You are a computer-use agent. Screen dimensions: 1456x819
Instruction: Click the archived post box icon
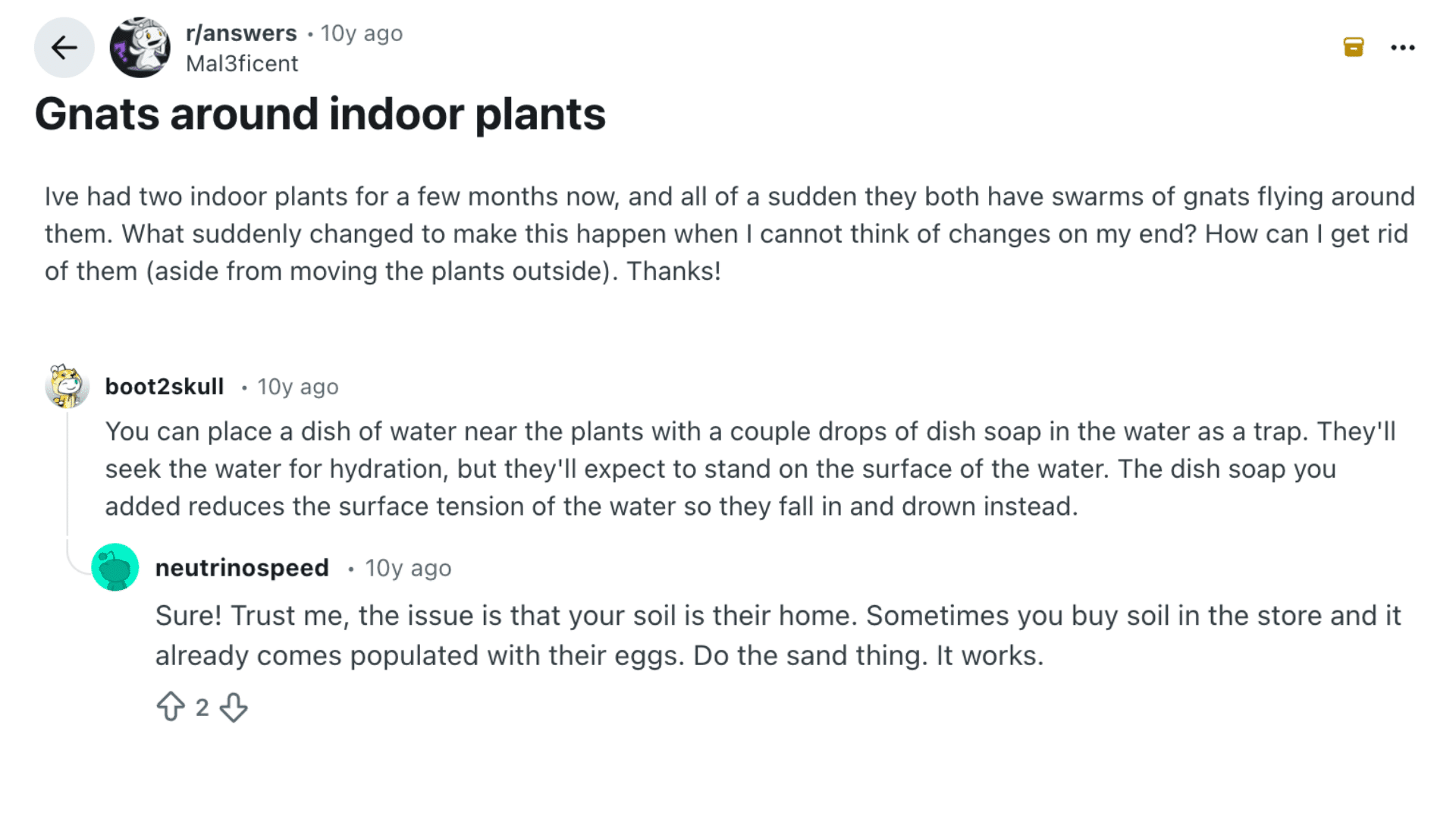(x=1354, y=47)
